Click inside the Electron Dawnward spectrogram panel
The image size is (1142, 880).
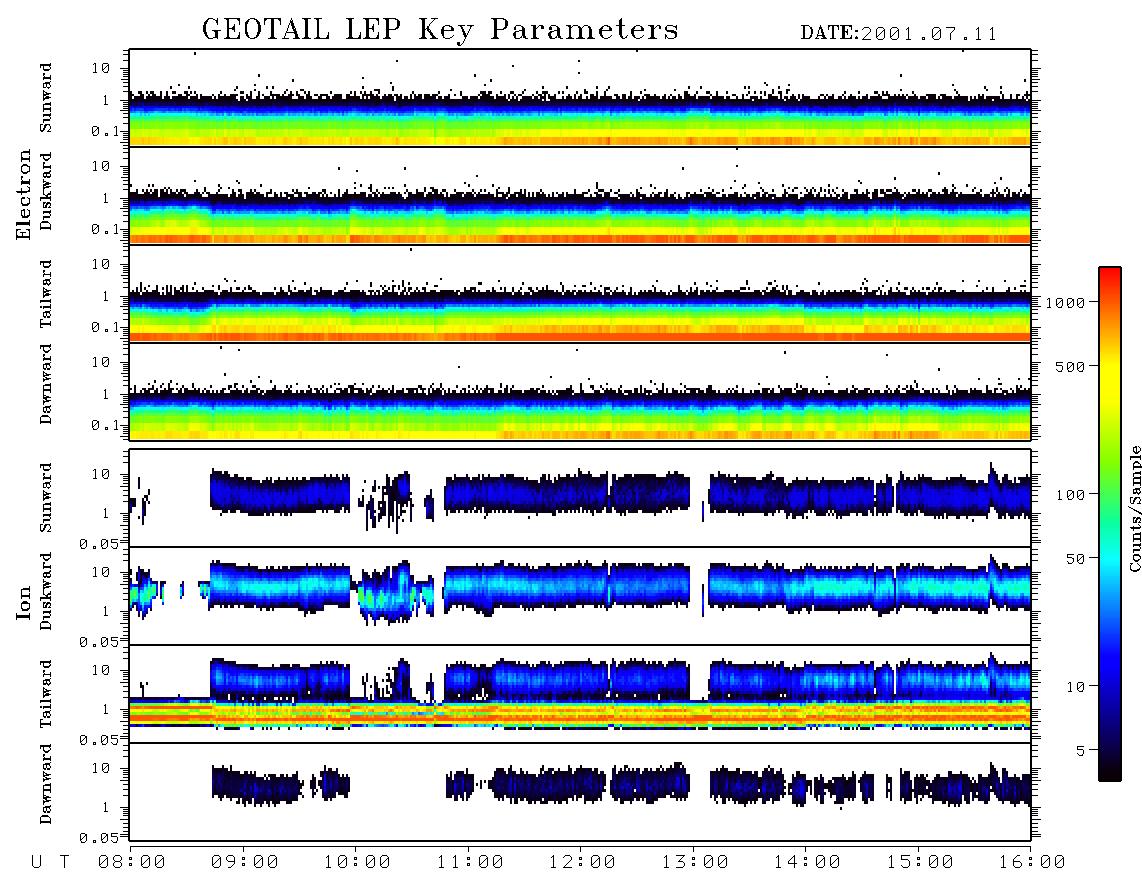click(x=580, y=392)
